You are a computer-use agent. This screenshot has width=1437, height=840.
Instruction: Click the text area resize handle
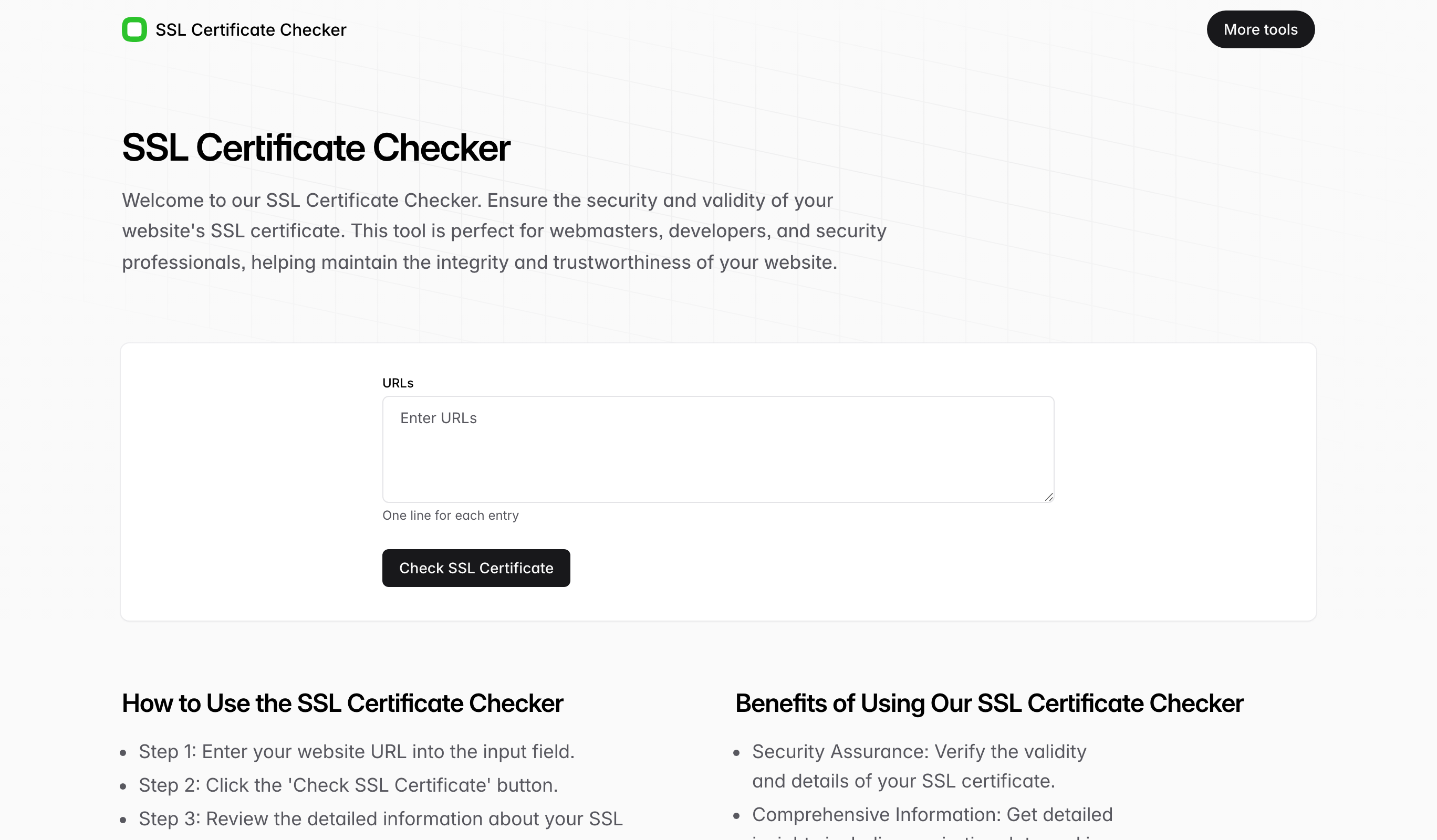[1049, 498]
